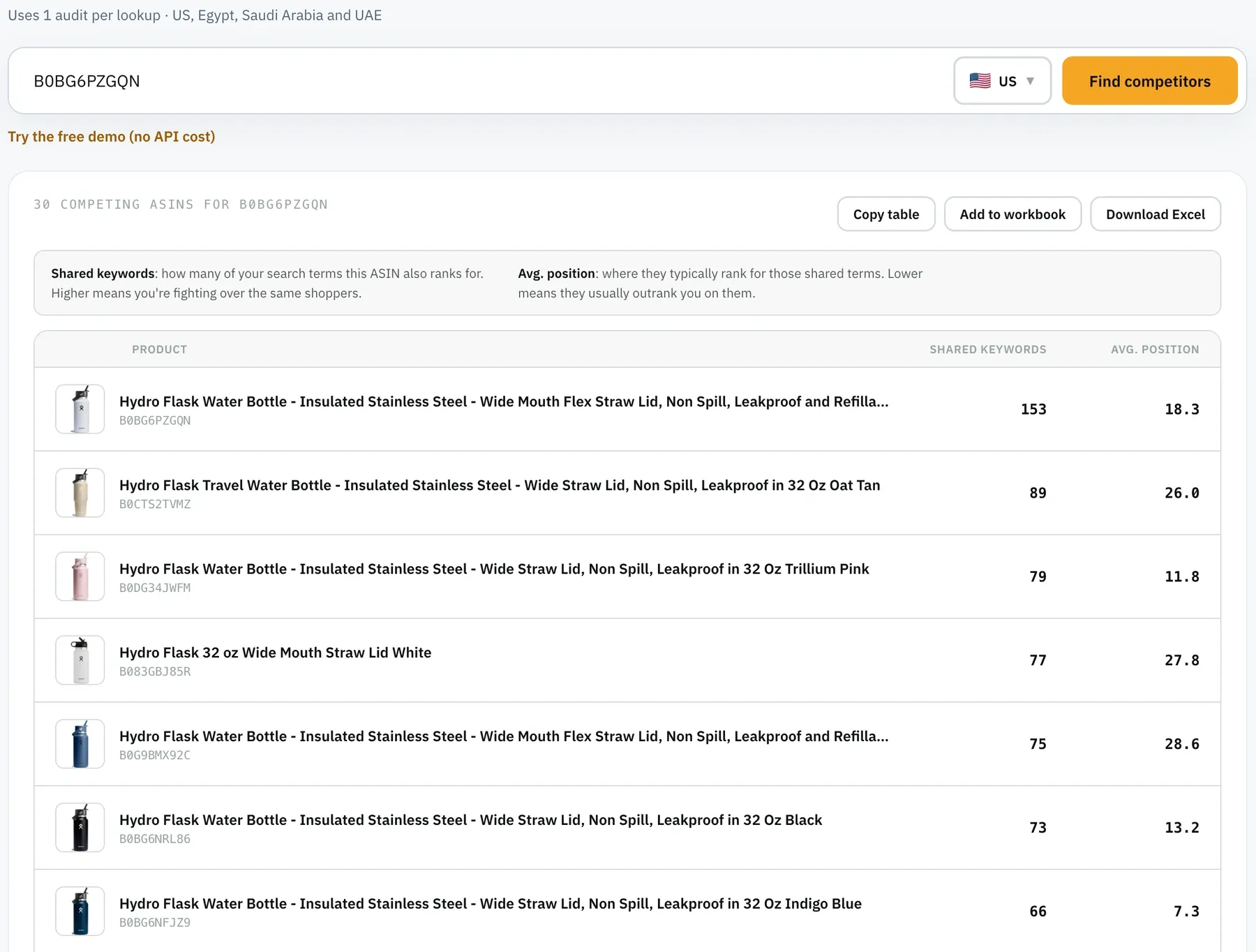This screenshot has width=1256, height=952.
Task: Click shared keywords value 77
Action: 1038,660
